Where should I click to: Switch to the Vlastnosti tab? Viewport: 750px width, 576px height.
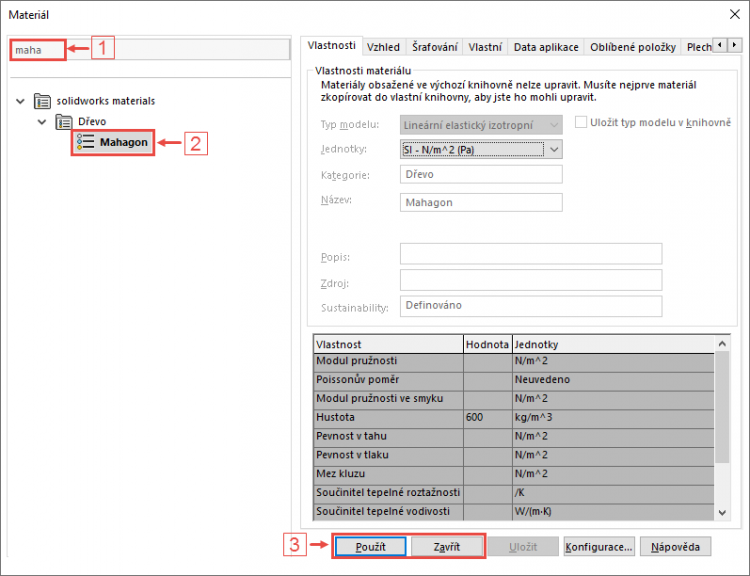[331, 46]
